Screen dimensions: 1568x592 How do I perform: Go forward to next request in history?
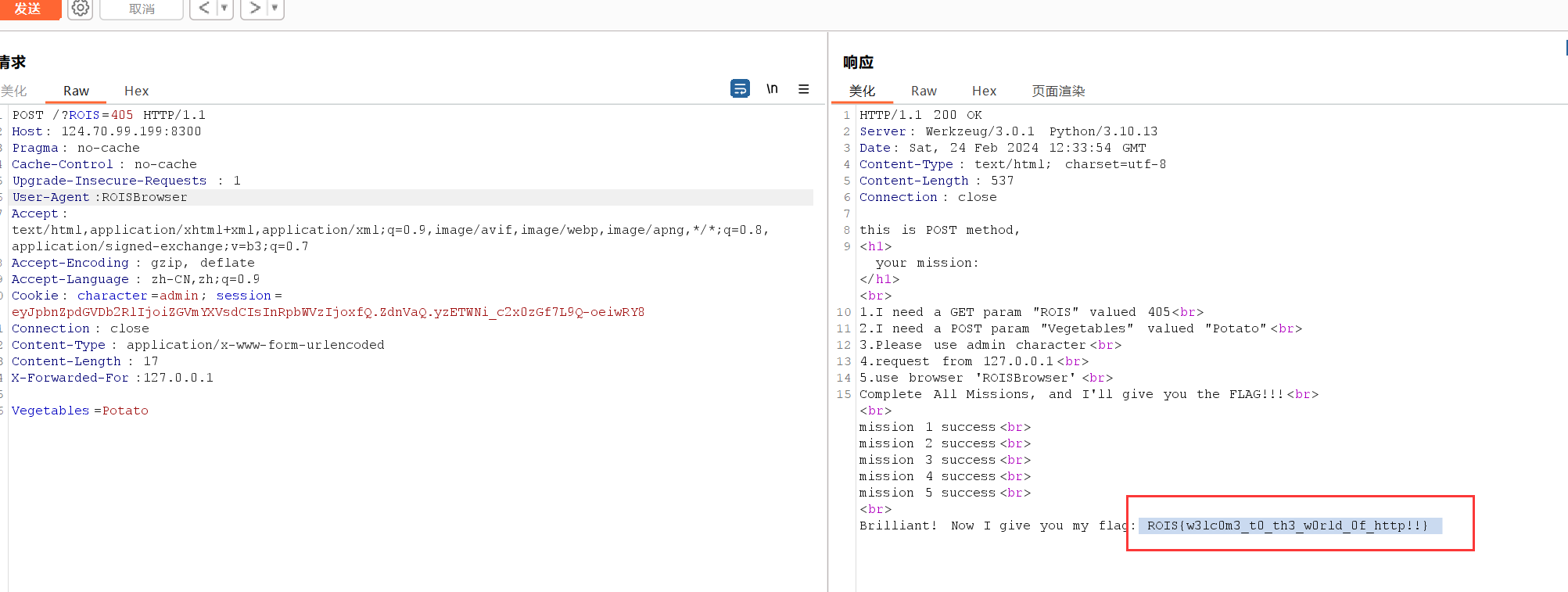point(254,9)
